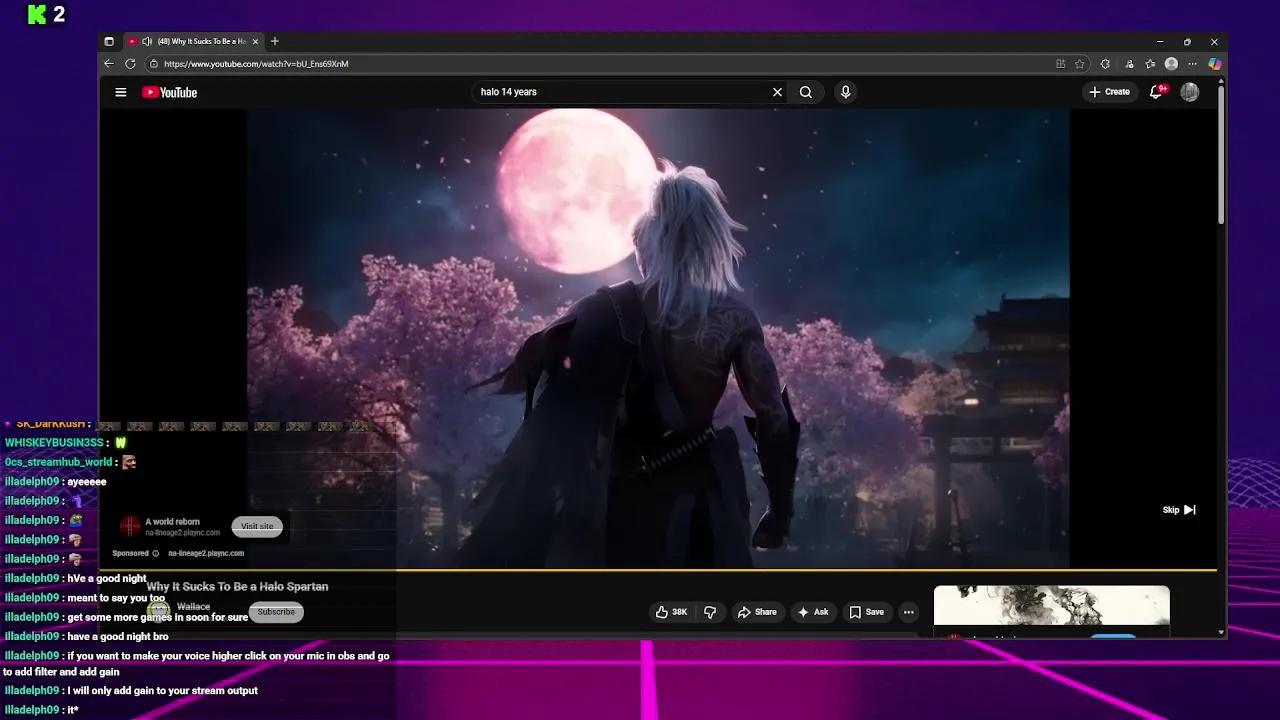
Task: Save the video to a playlist
Action: (x=867, y=612)
